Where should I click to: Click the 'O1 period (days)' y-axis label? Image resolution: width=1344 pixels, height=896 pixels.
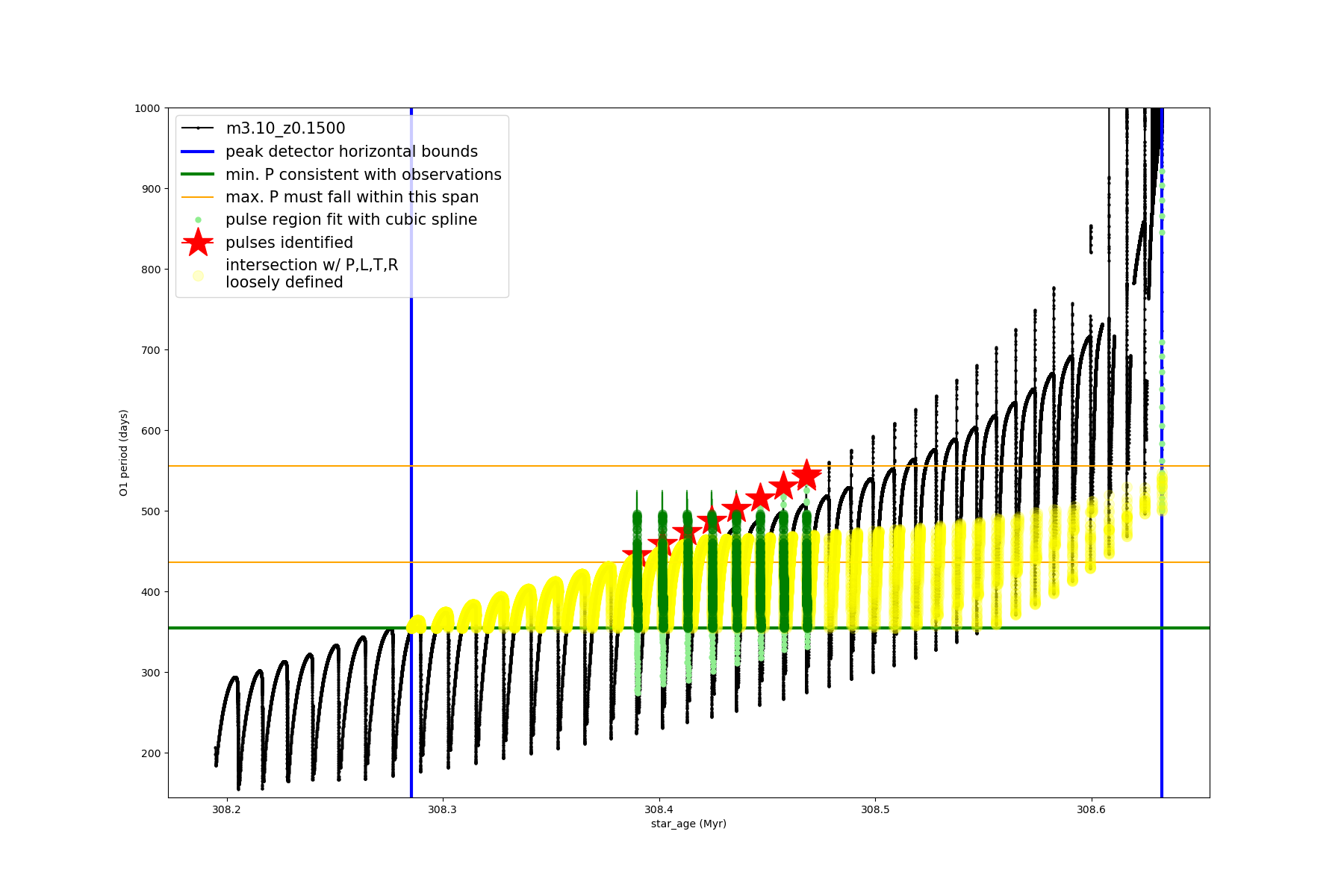[124, 452]
